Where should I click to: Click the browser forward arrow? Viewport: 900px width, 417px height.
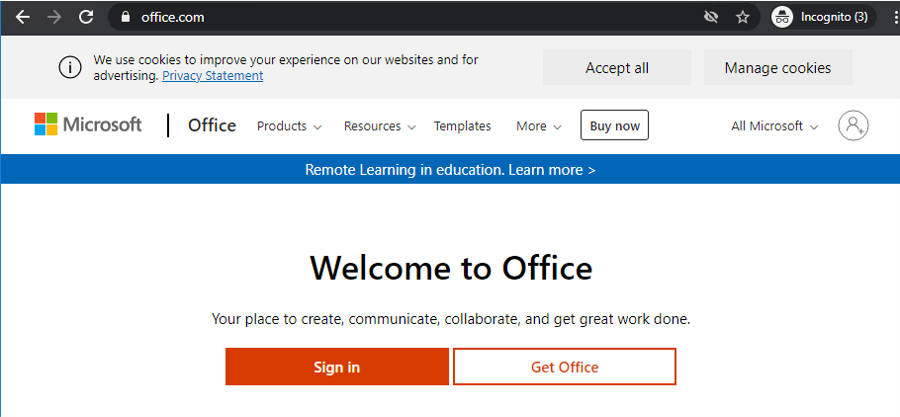[x=54, y=17]
